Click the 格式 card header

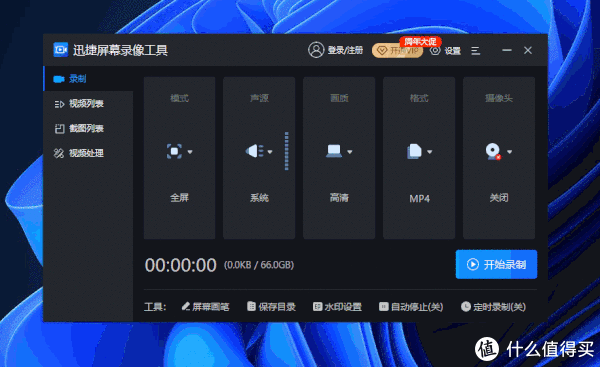pos(419,98)
